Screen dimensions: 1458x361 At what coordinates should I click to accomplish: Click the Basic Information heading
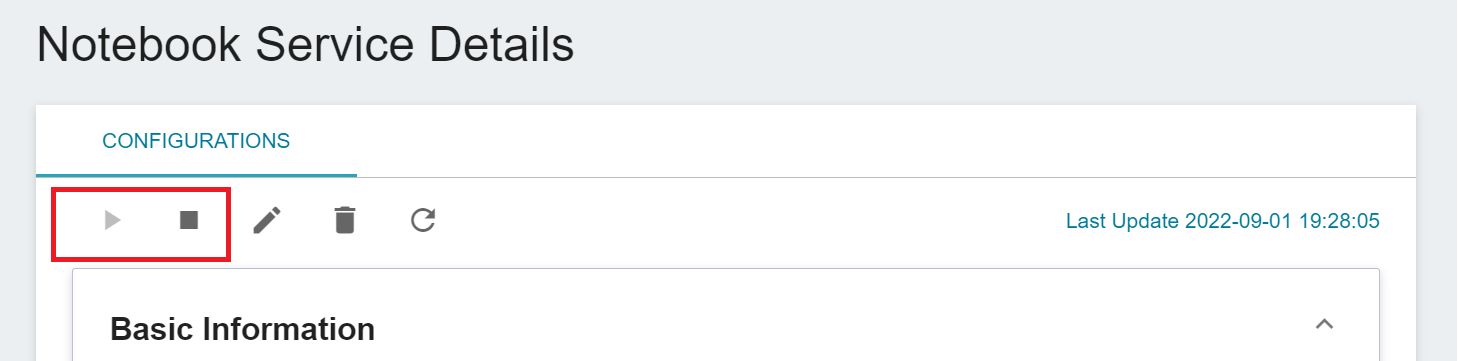242,328
